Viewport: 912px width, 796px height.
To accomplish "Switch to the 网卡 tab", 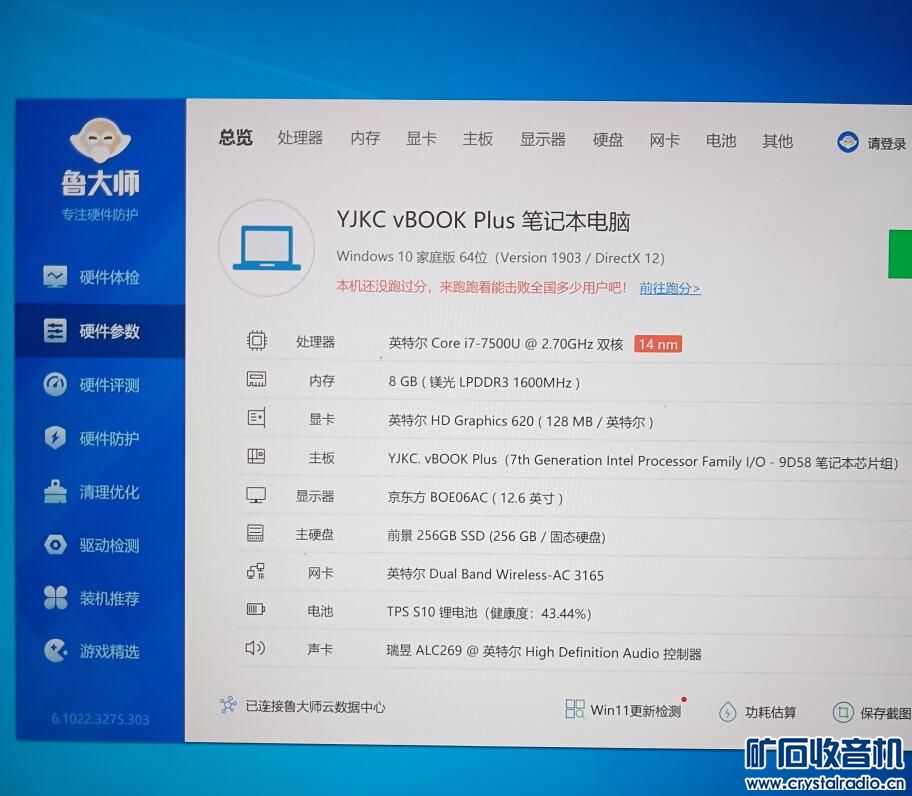I will point(664,141).
